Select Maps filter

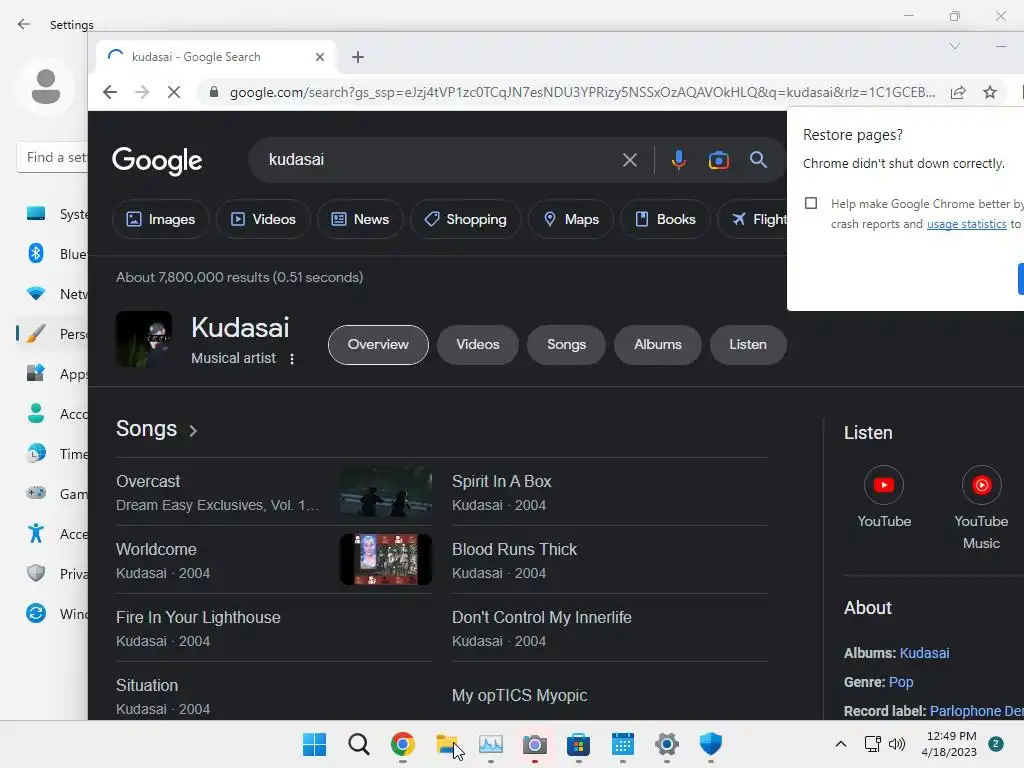point(571,219)
